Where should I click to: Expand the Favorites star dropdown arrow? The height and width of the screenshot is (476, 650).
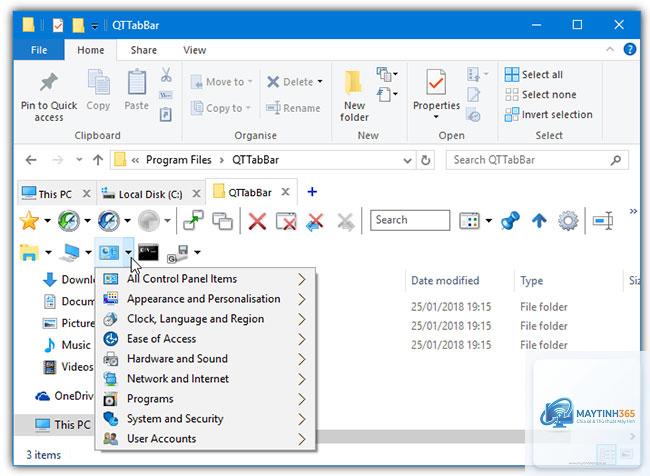click(47, 221)
